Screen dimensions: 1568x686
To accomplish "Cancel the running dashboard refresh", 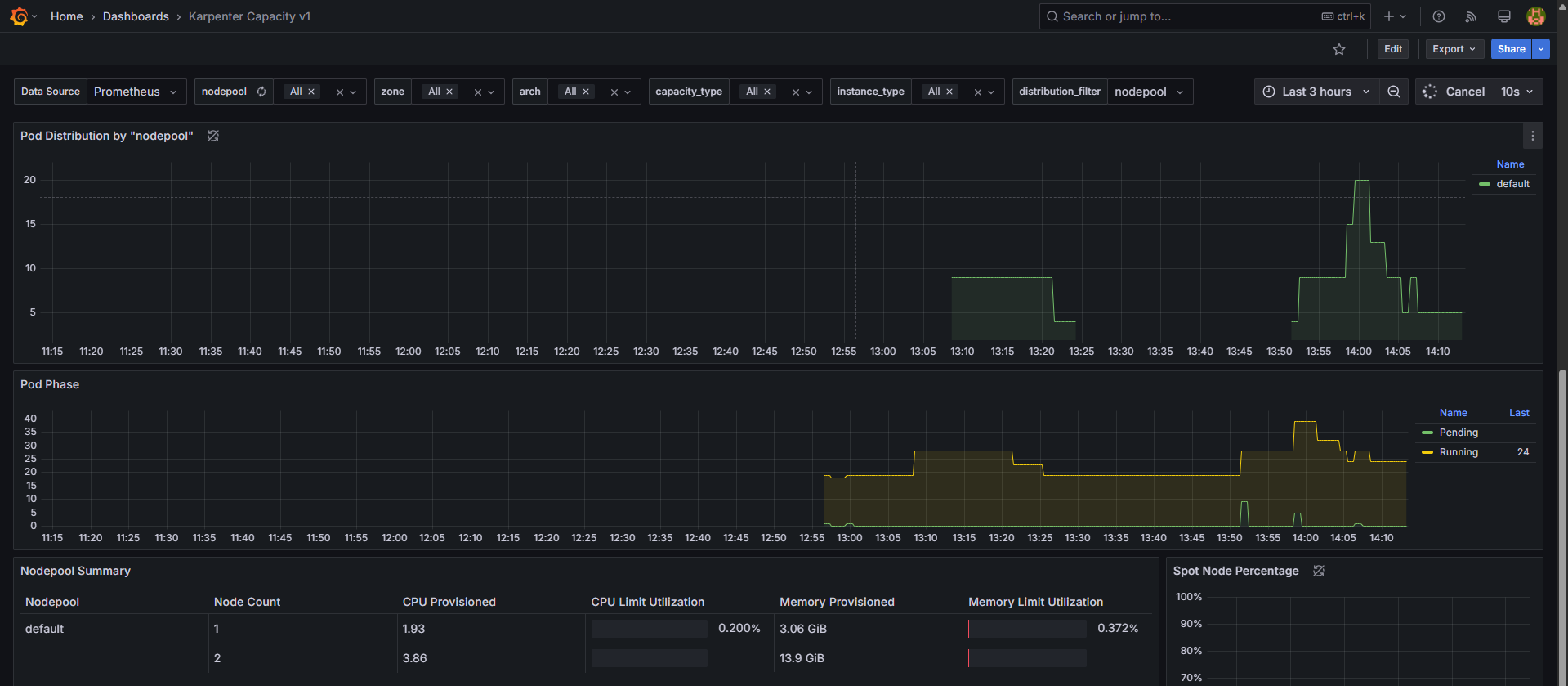I will (x=1454, y=92).
